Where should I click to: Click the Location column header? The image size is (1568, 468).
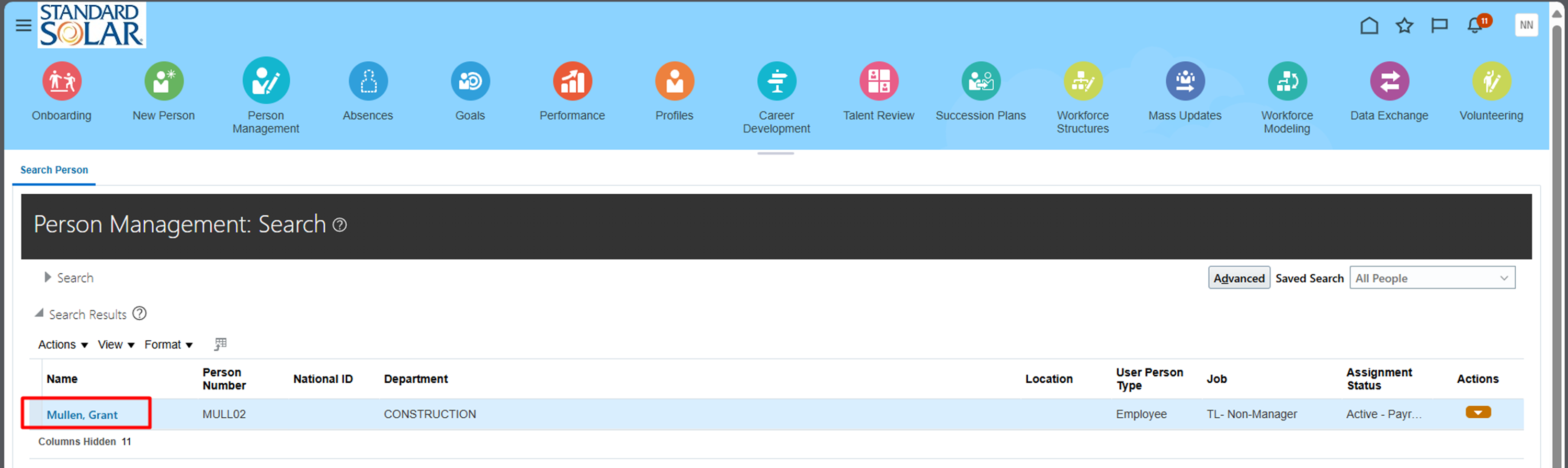(1049, 379)
